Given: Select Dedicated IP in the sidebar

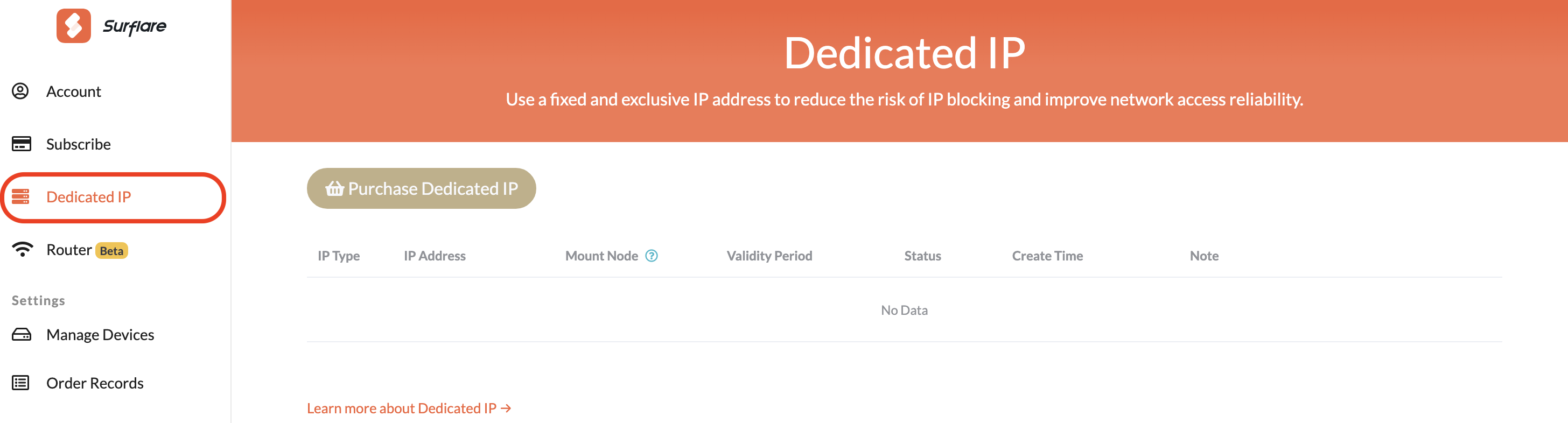Looking at the screenshot, I should point(89,197).
